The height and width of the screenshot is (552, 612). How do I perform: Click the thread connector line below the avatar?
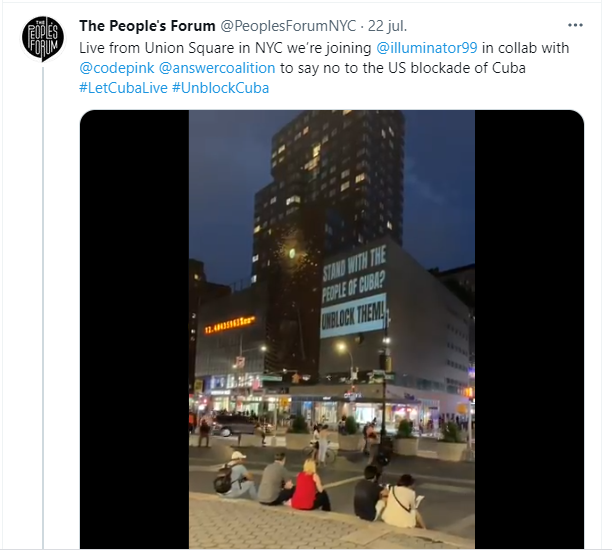tap(43, 308)
